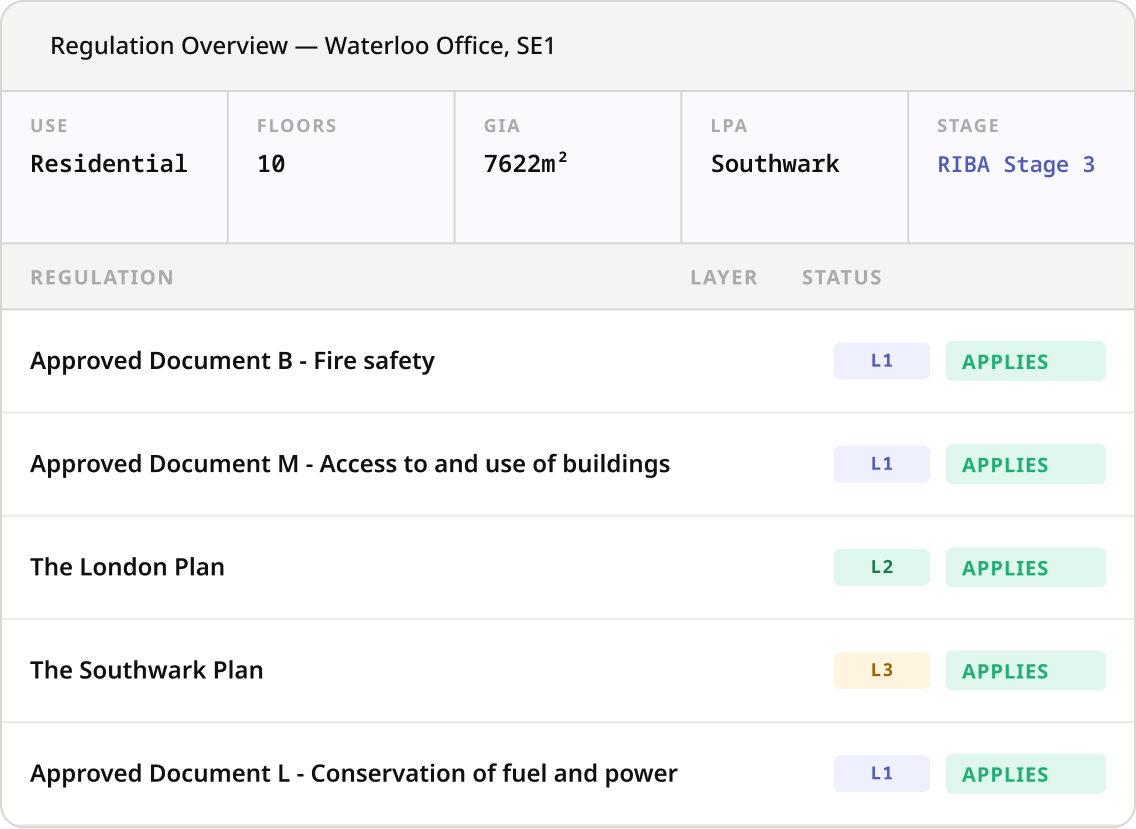Click the GIA value '7622m²'
The image size is (1136, 829).
click(525, 164)
